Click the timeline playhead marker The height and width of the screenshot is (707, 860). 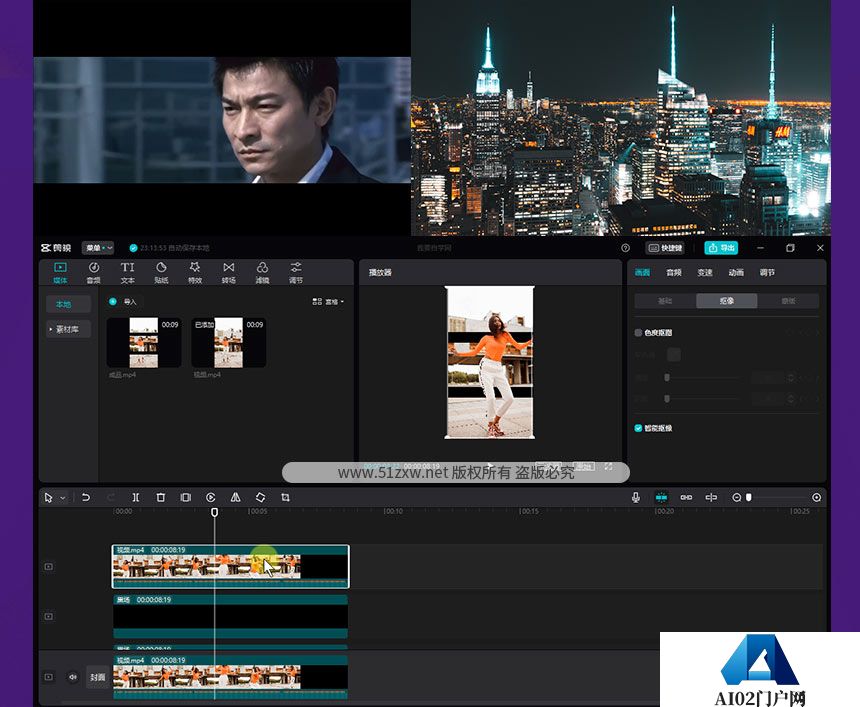214,512
